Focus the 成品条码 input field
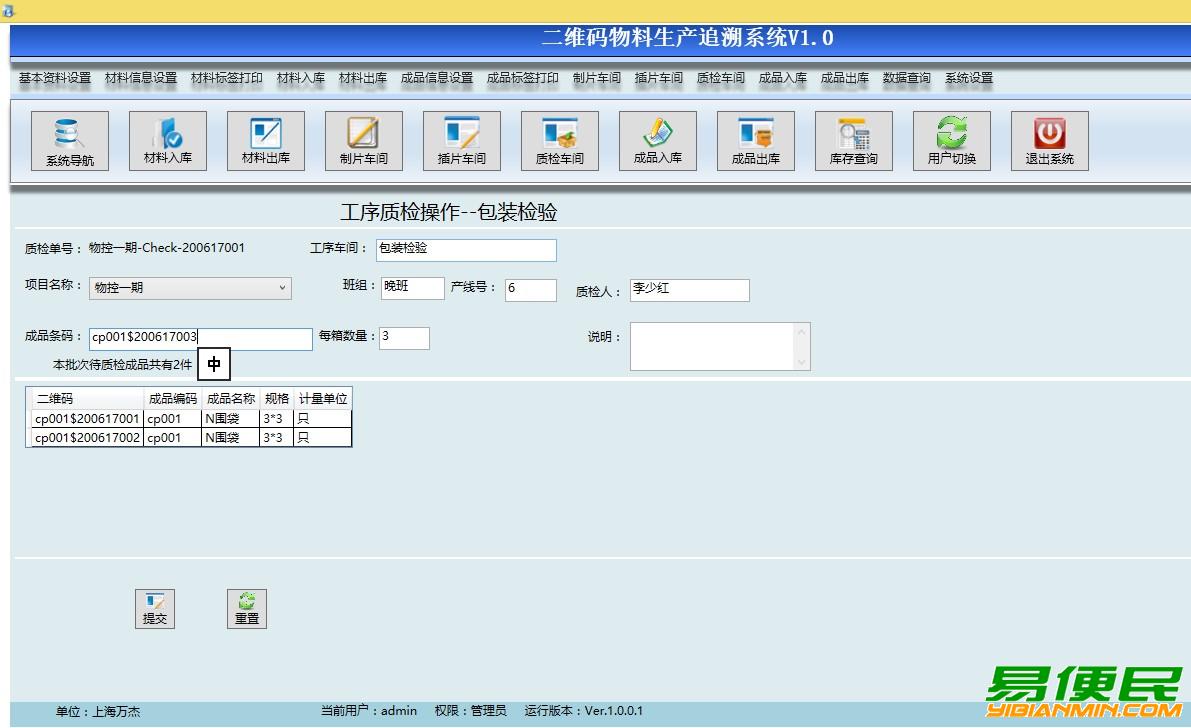 click(200, 339)
